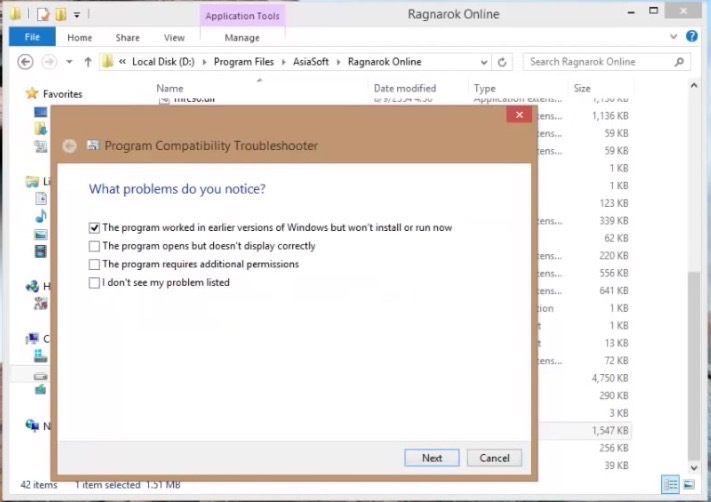Open the Music library icon
This screenshot has width=711, height=502.
click(40, 216)
